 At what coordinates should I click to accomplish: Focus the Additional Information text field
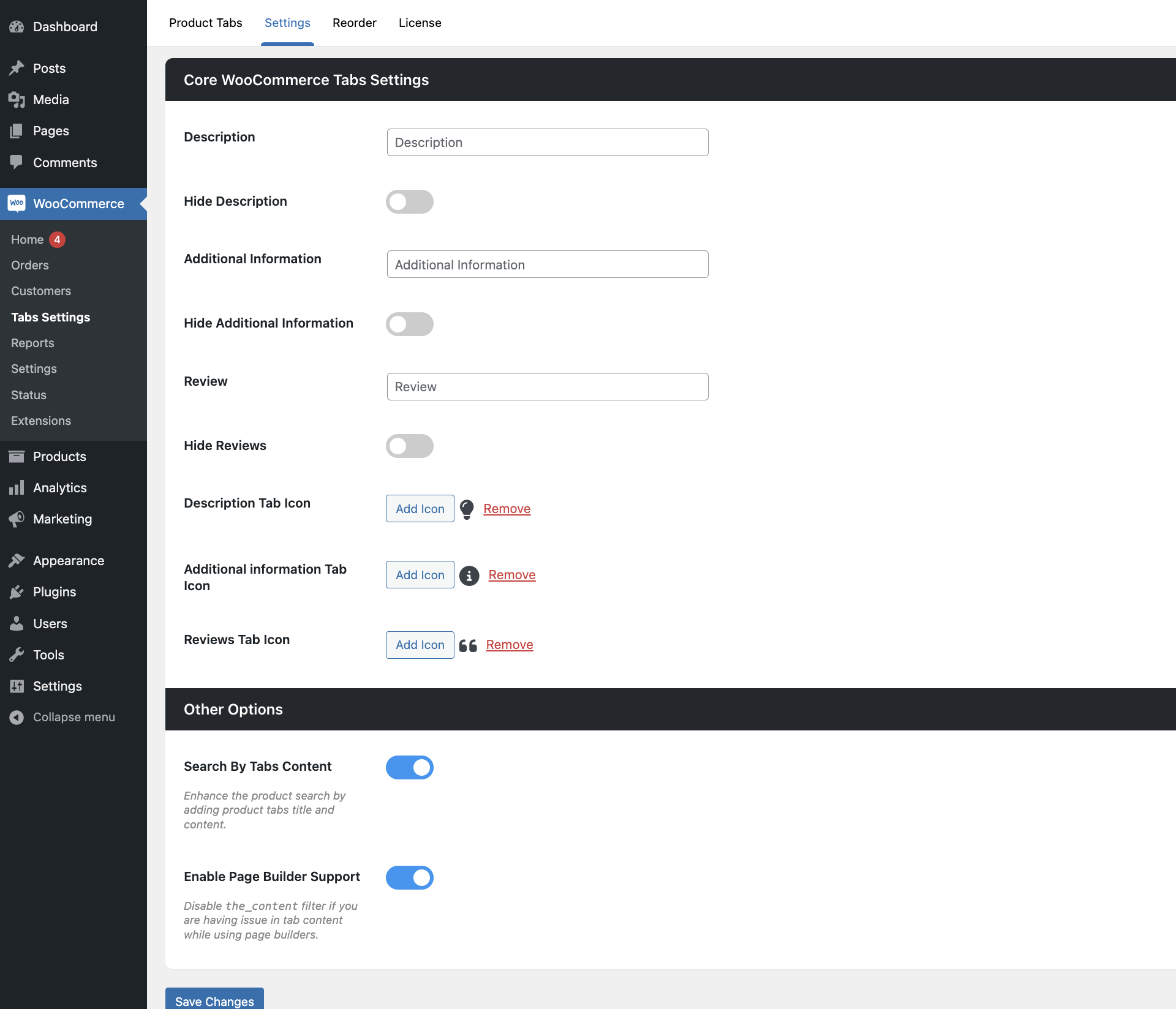pos(548,264)
